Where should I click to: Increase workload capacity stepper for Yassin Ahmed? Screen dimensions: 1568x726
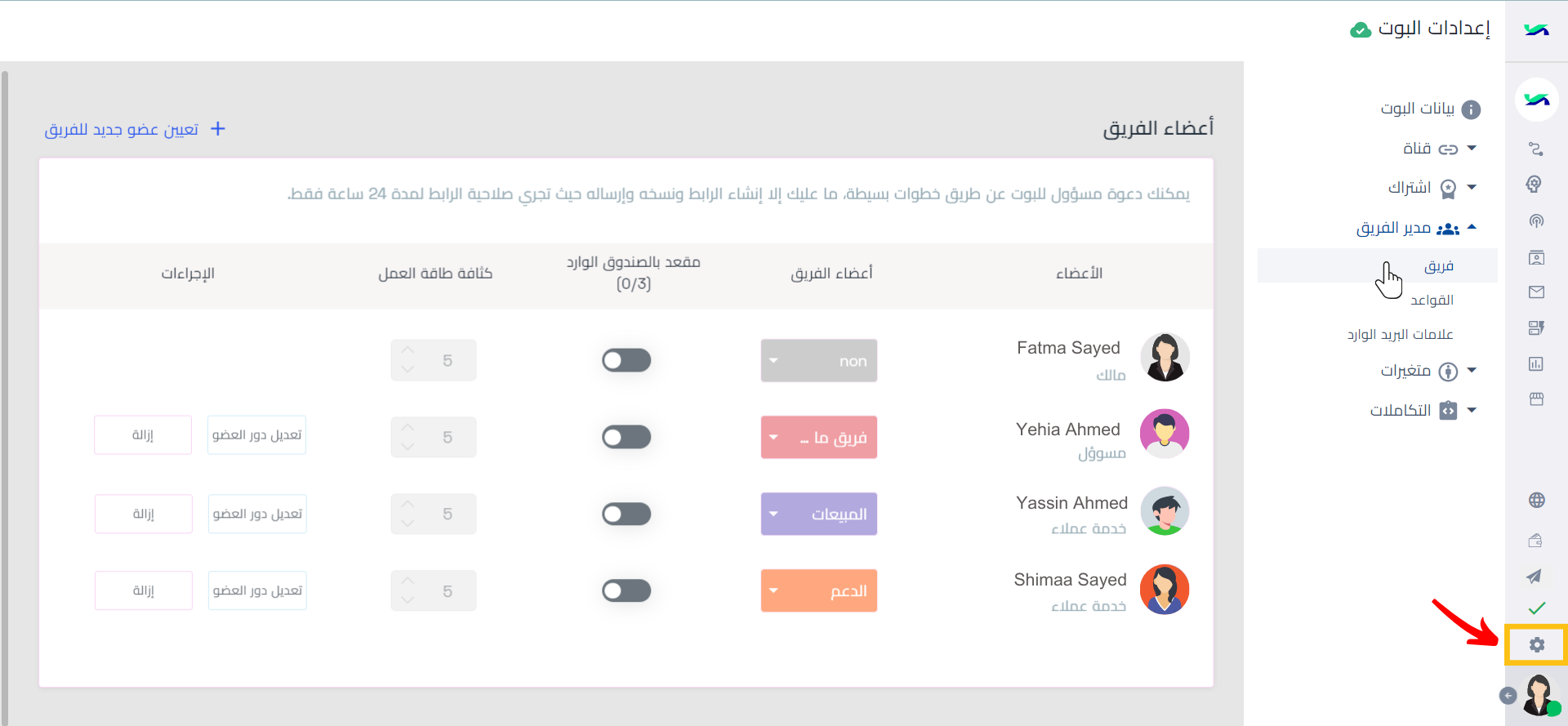point(408,505)
